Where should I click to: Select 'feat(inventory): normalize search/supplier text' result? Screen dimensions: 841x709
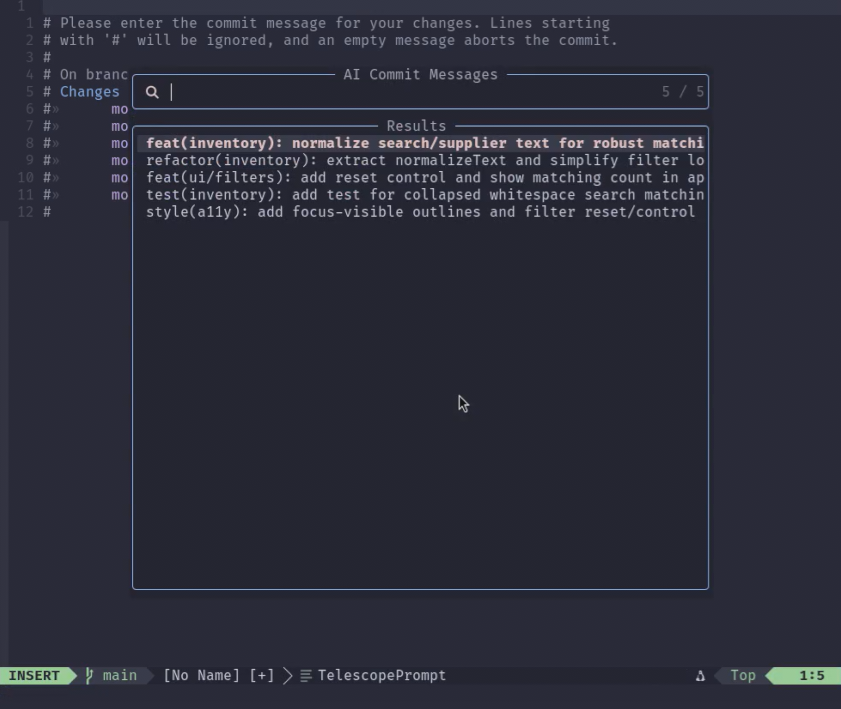click(x=420, y=143)
